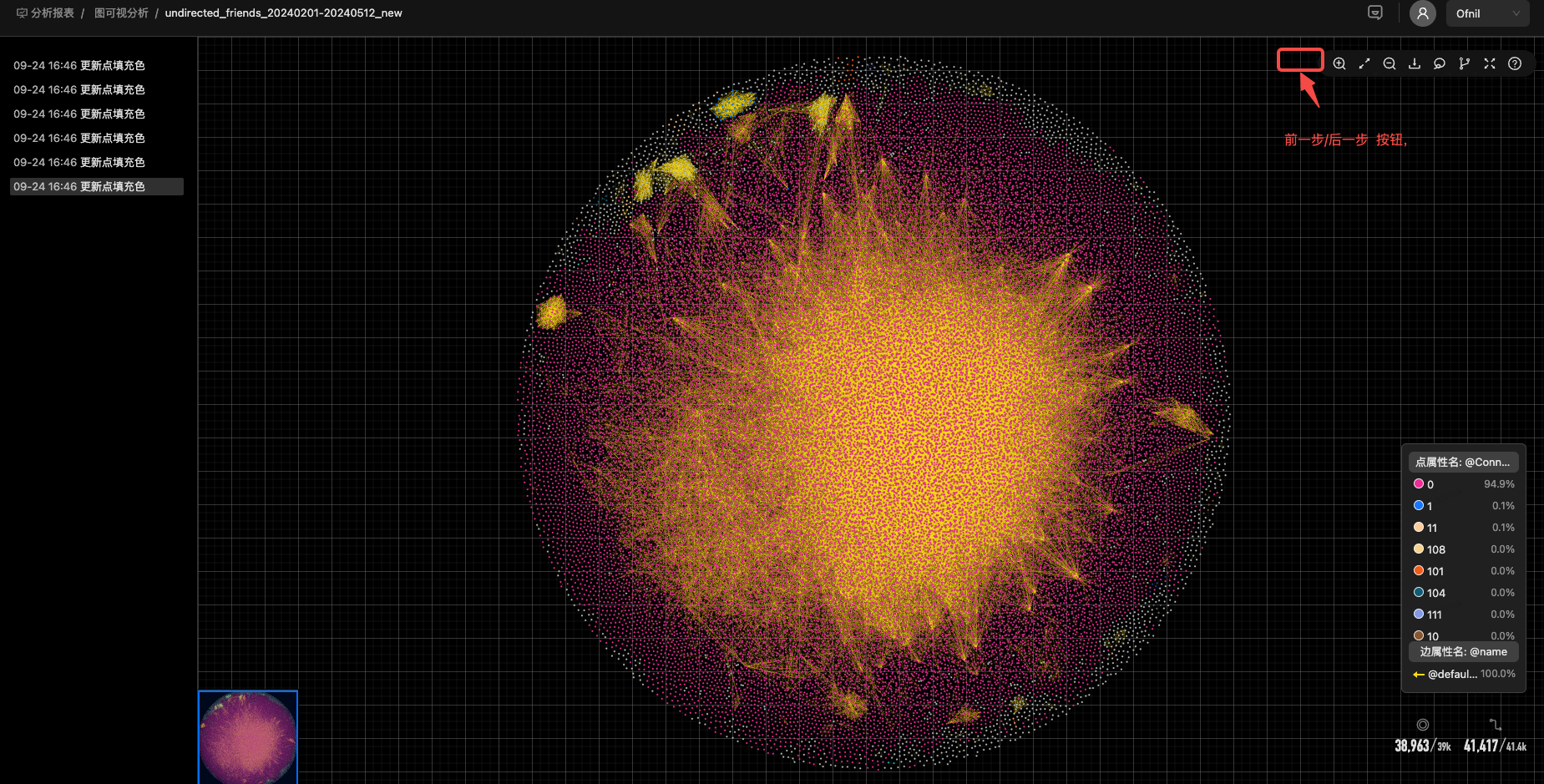The height and width of the screenshot is (784, 1544).
Task: Click the 100.0% edge percentage
Action: pyautogui.click(x=1498, y=674)
